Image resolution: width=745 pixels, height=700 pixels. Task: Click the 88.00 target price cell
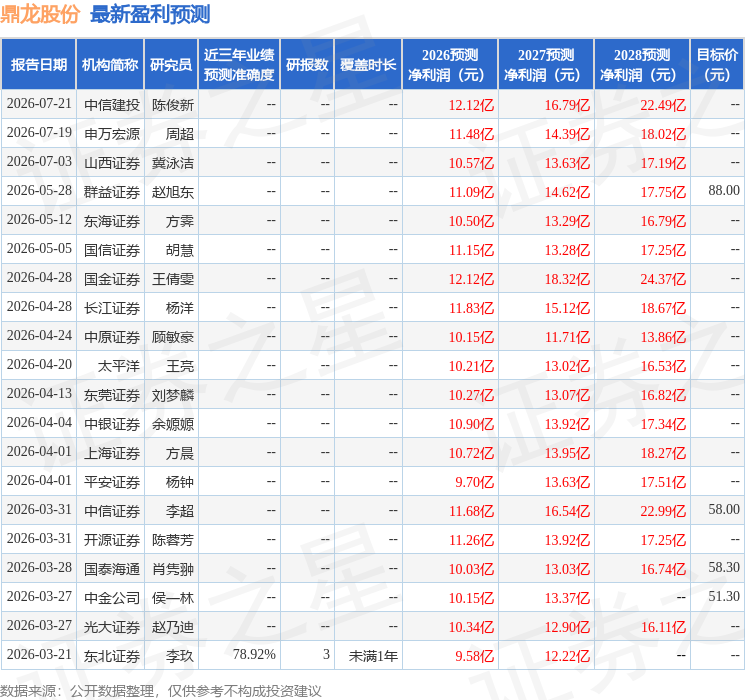click(x=724, y=191)
